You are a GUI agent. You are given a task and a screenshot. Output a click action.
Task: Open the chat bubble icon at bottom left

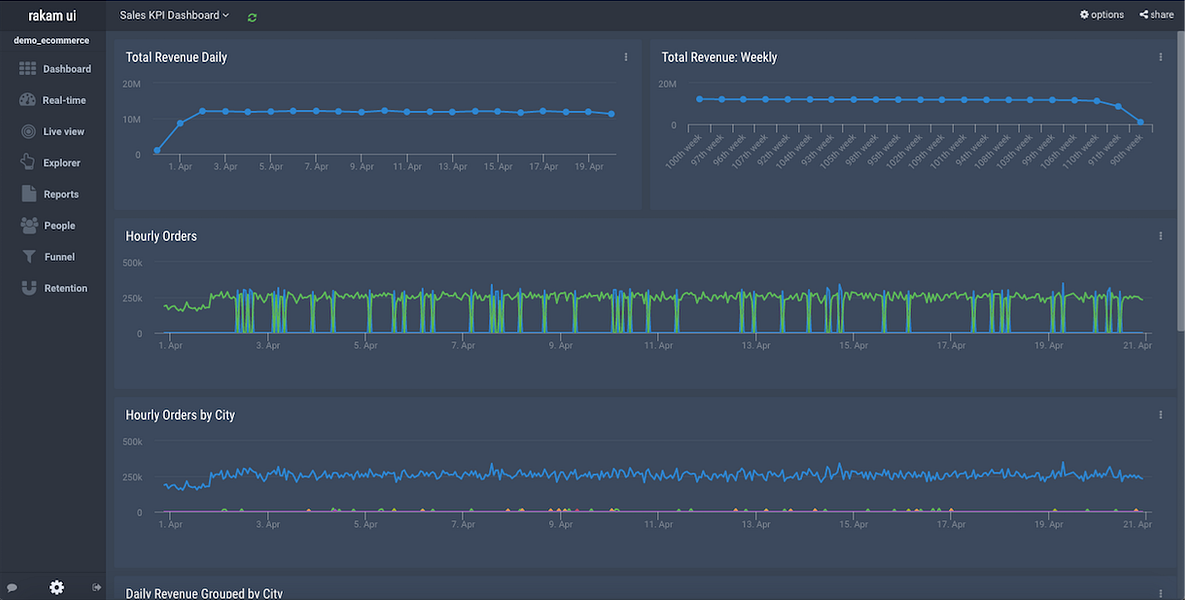coord(12,587)
